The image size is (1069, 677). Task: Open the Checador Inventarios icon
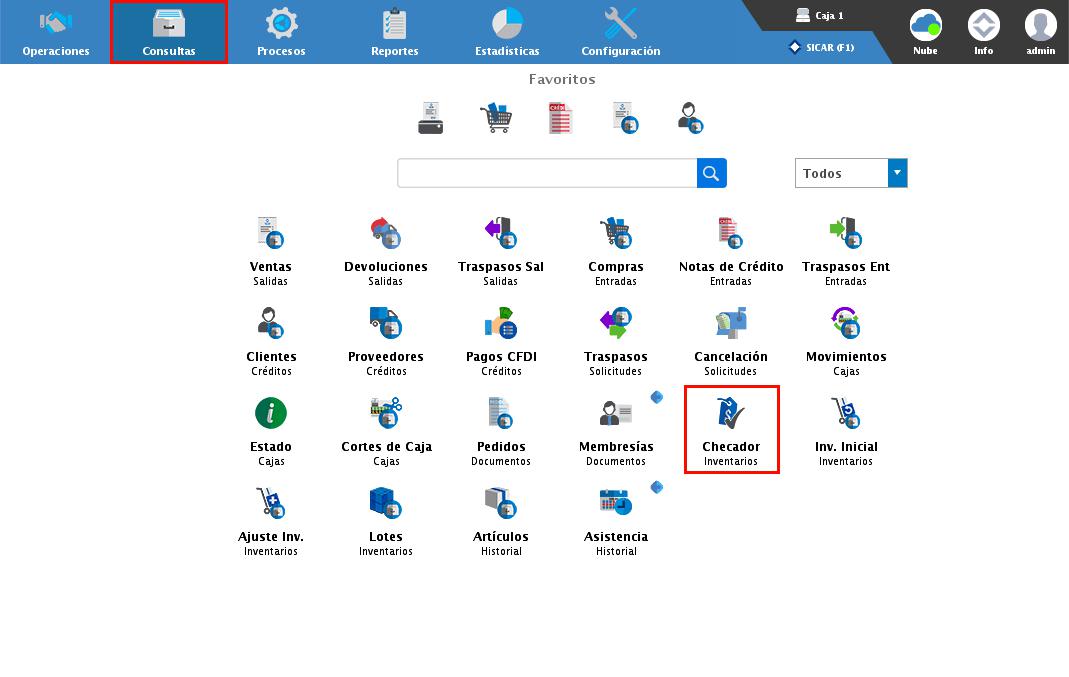731,412
